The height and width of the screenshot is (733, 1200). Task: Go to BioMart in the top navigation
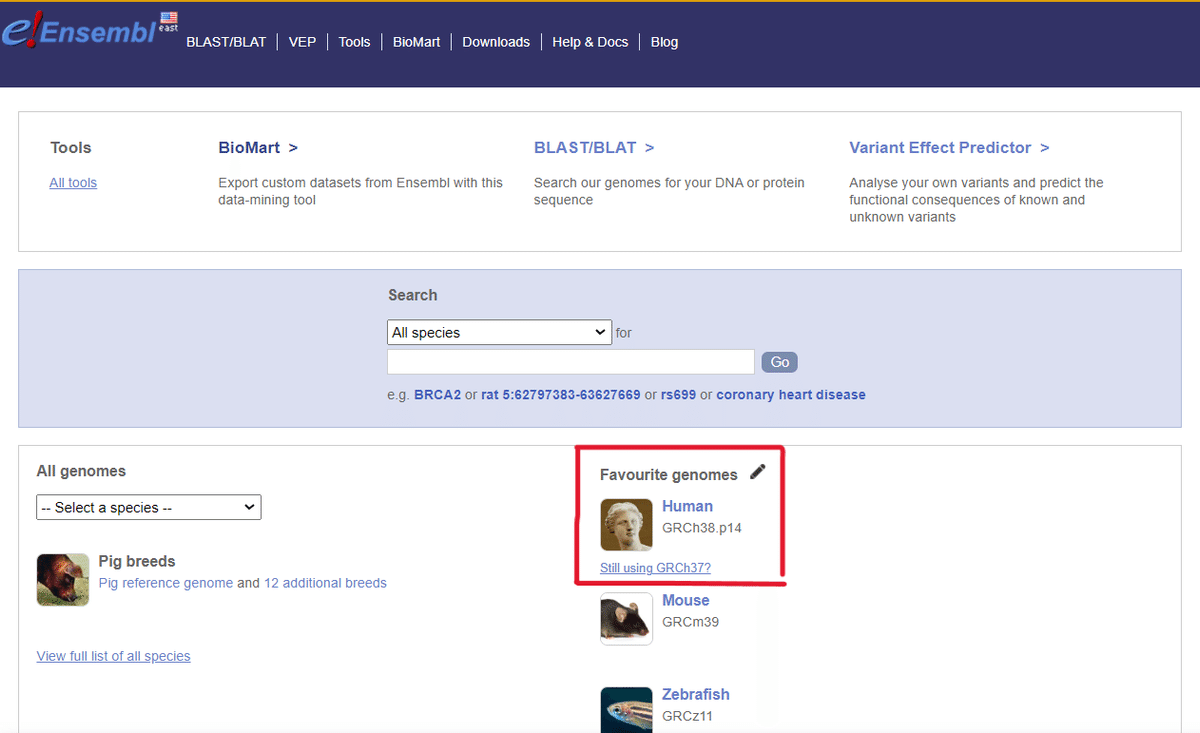tap(416, 42)
